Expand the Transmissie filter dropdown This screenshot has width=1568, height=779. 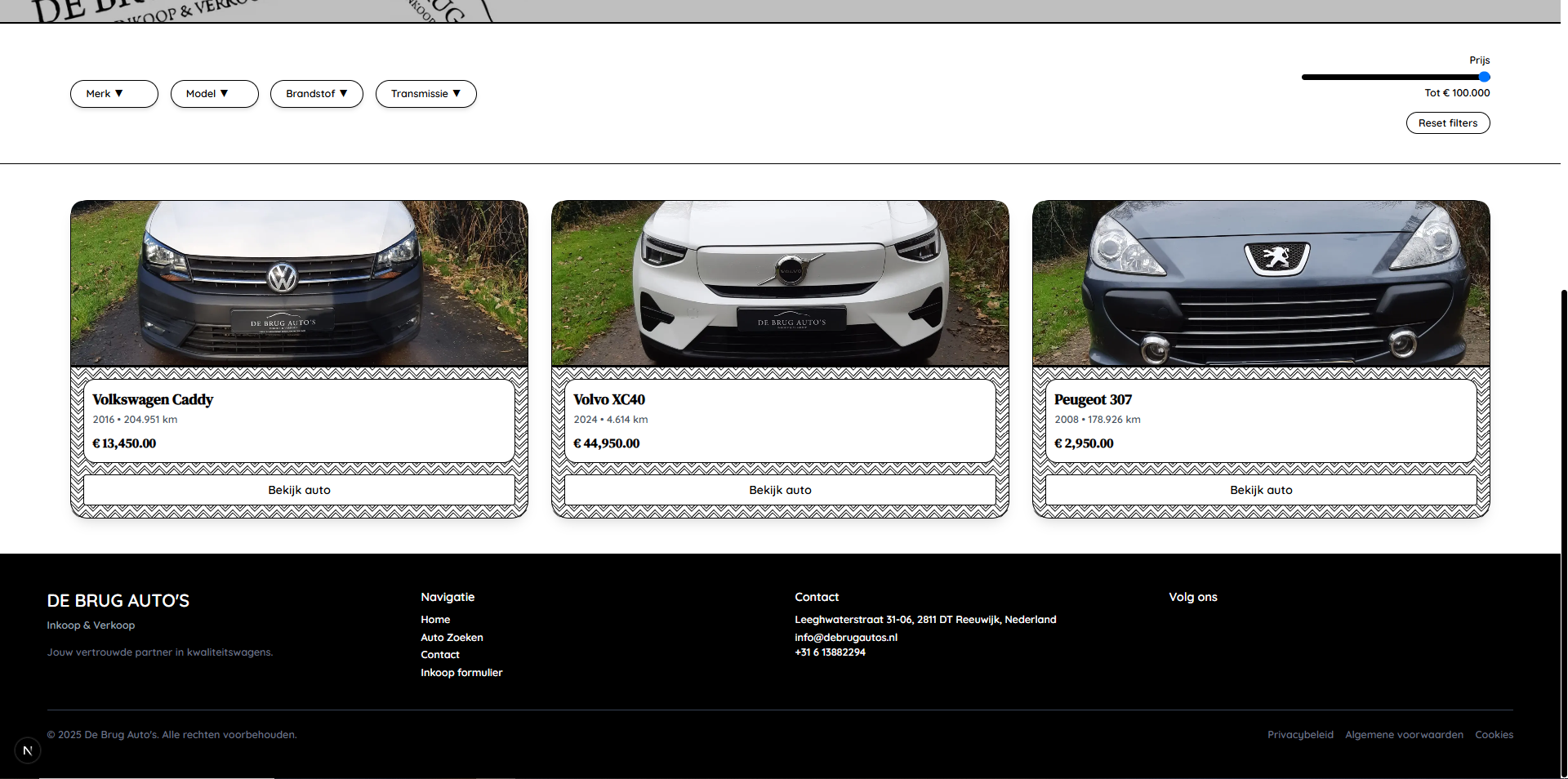426,94
